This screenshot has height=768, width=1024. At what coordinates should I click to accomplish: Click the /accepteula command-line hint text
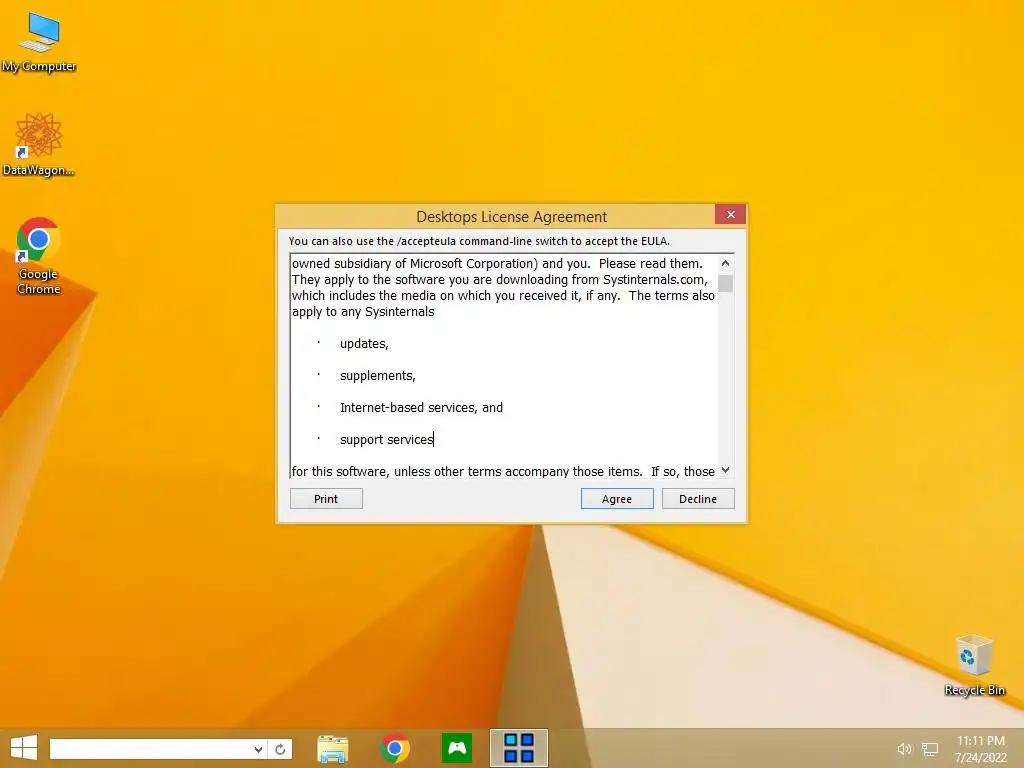click(x=479, y=241)
